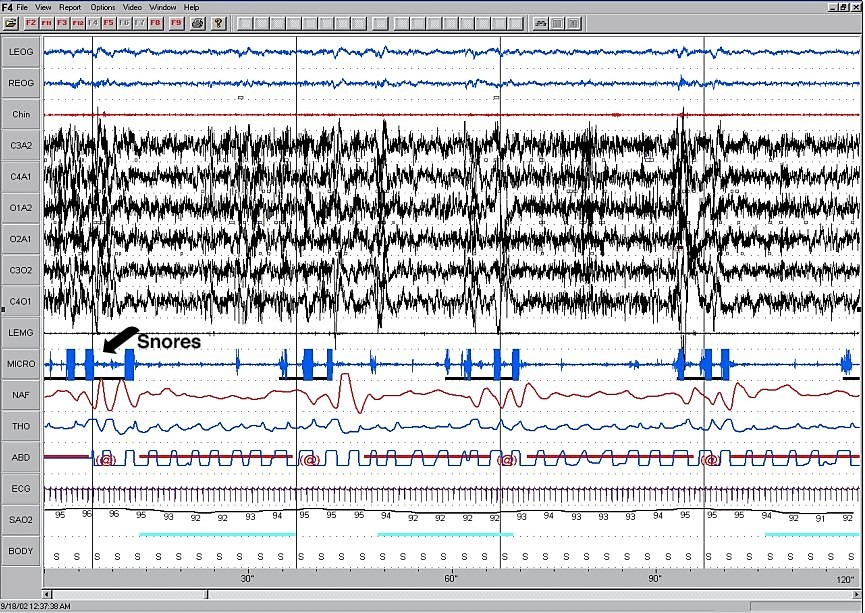Click the F5 toolbar button

[x=109, y=23]
